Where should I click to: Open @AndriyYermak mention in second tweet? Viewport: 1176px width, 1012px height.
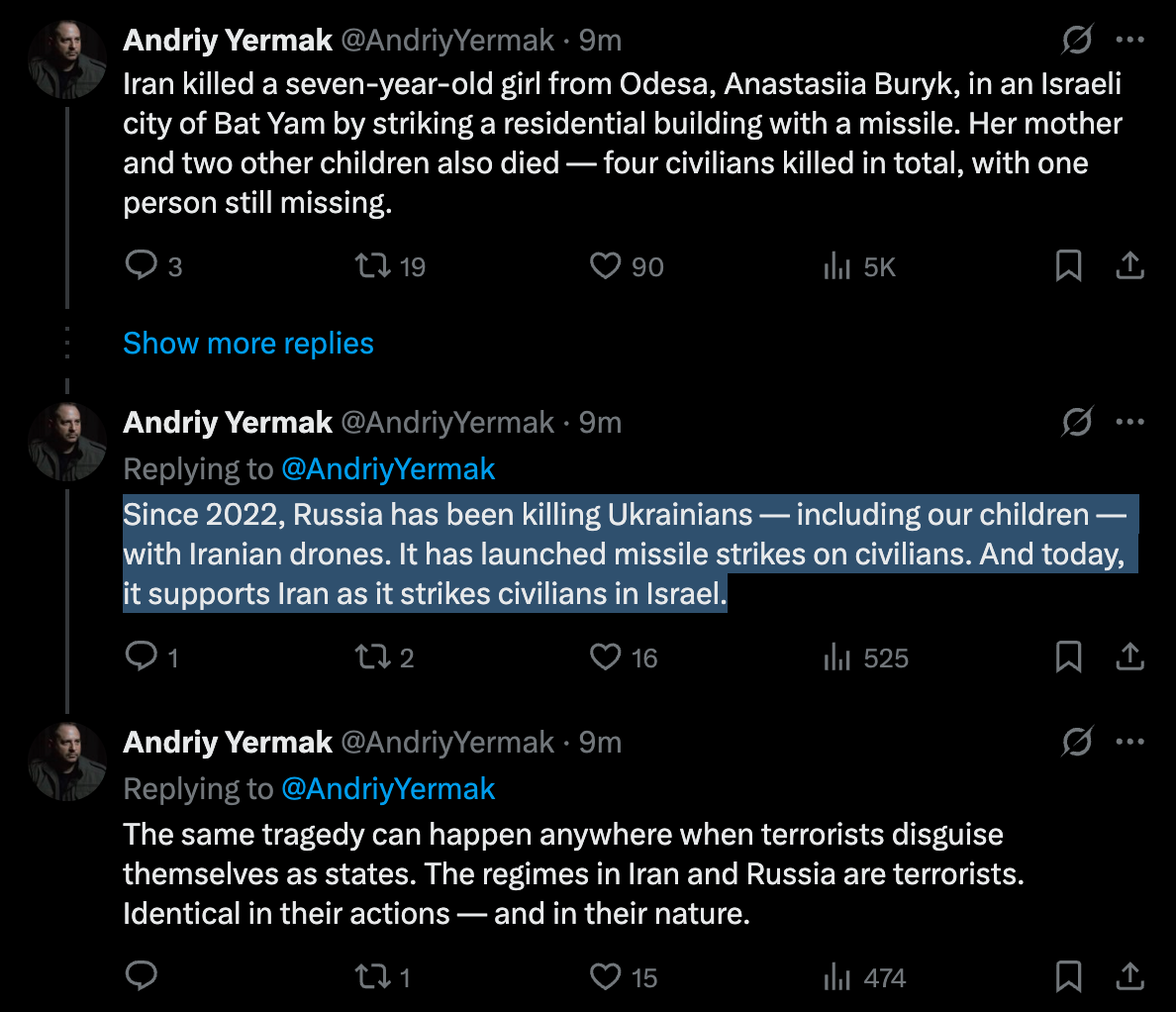(x=388, y=469)
